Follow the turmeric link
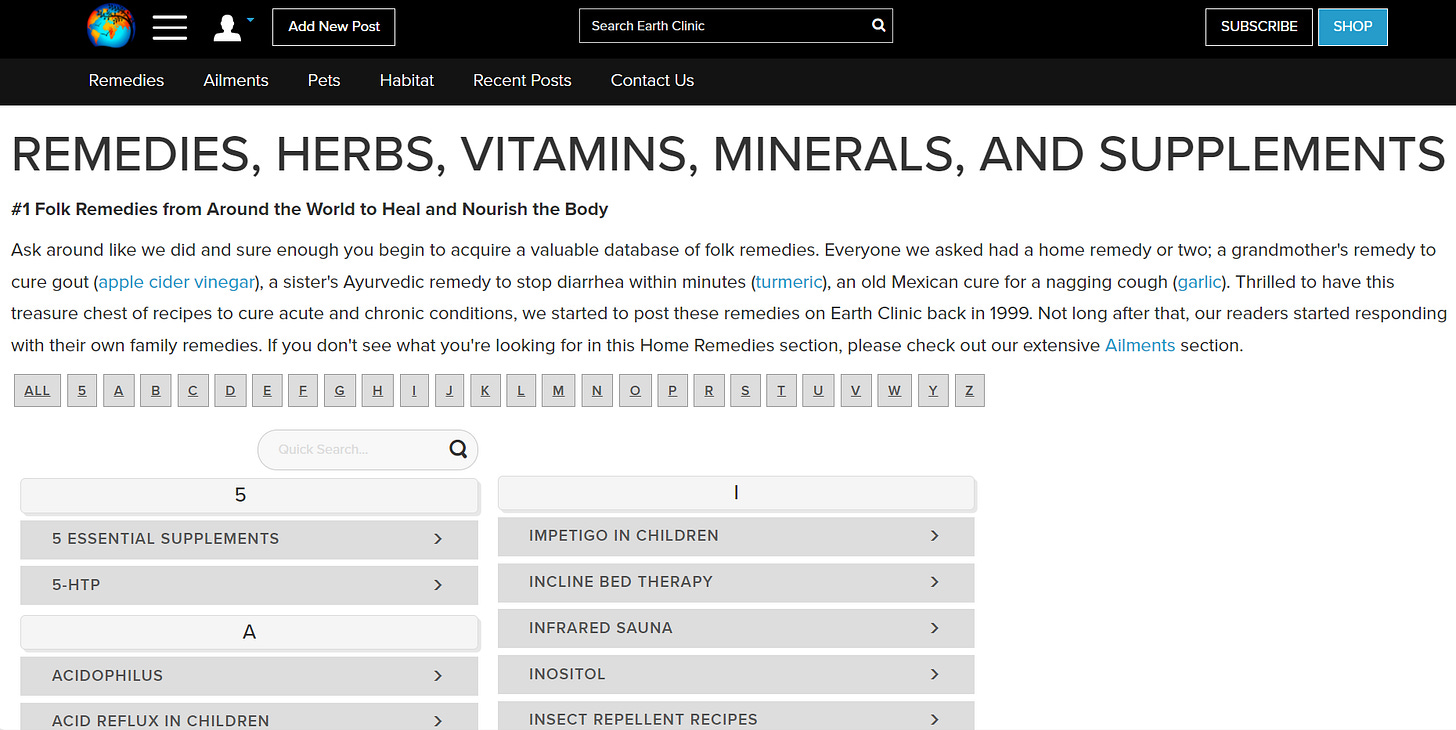The width and height of the screenshot is (1456, 730). pyautogui.click(x=789, y=282)
